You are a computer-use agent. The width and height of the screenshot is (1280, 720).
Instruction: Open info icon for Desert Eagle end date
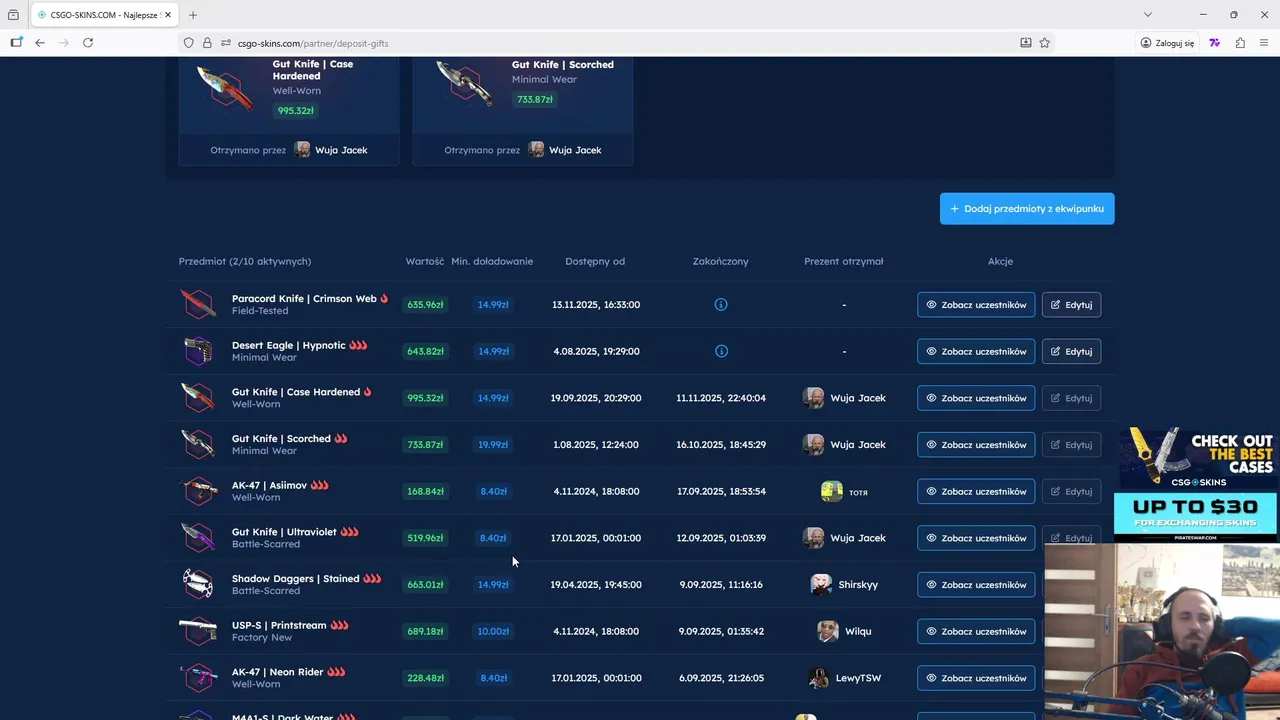[x=721, y=351]
